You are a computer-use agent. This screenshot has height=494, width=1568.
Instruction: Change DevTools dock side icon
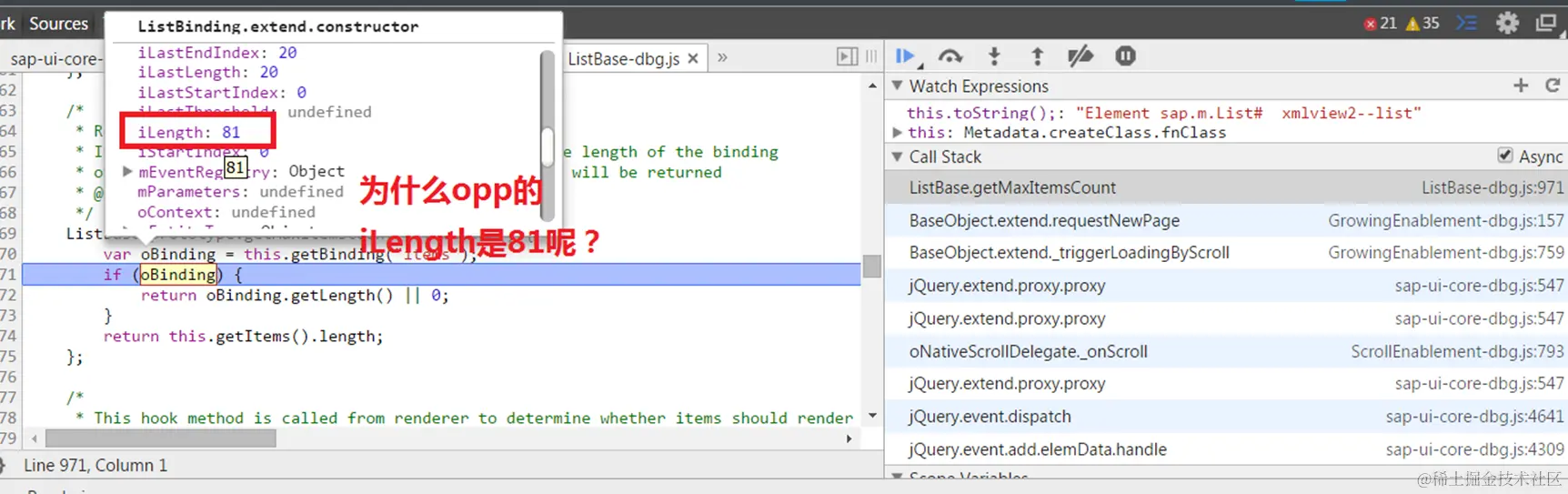click(x=1546, y=23)
